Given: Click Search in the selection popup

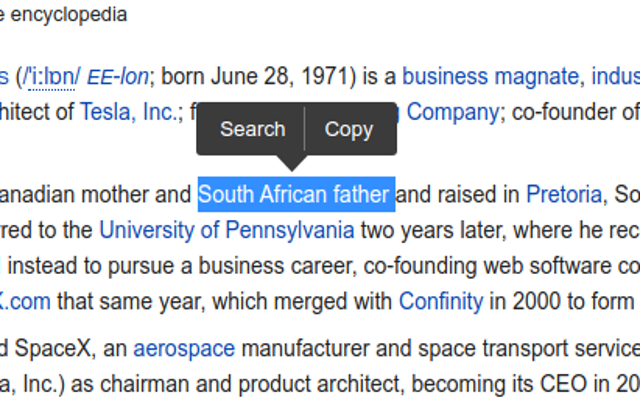Looking at the screenshot, I should (252, 129).
